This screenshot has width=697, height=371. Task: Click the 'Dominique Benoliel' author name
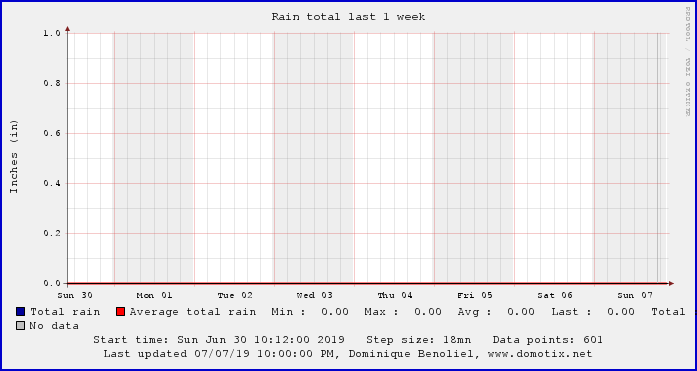pos(412,354)
